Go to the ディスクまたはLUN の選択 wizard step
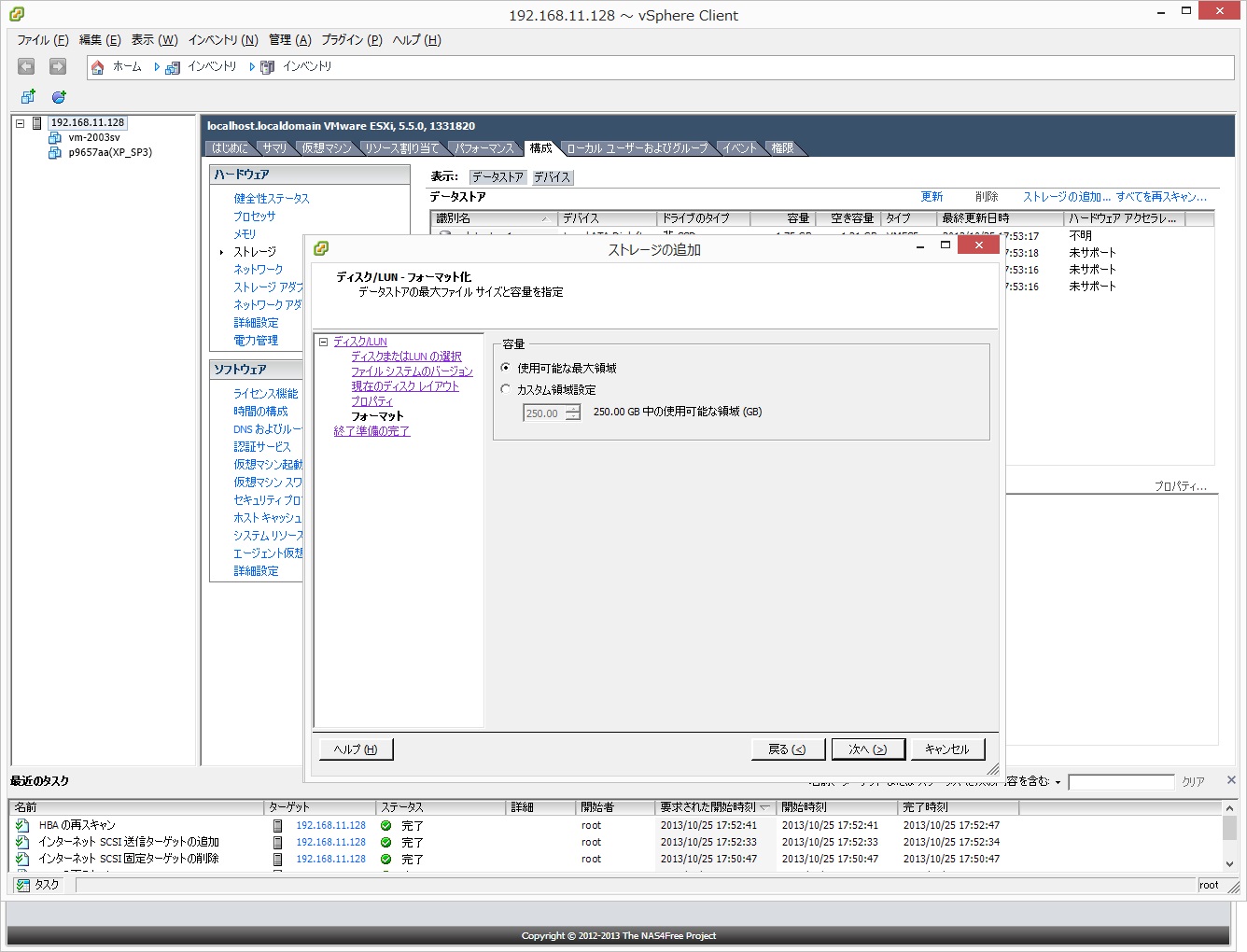This screenshot has height=952, width=1247. pyautogui.click(x=406, y=357)
